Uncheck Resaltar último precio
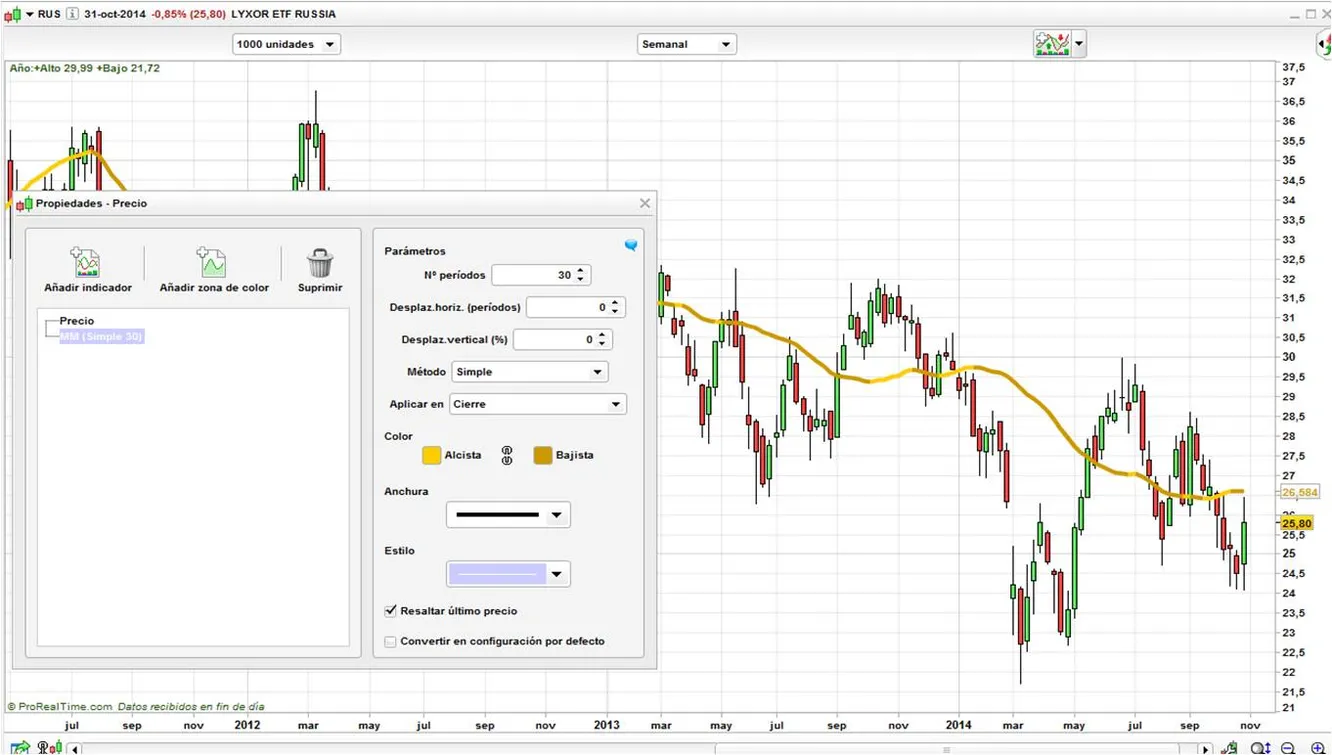This screenshot has height=755, width=1332. [391, 610]
